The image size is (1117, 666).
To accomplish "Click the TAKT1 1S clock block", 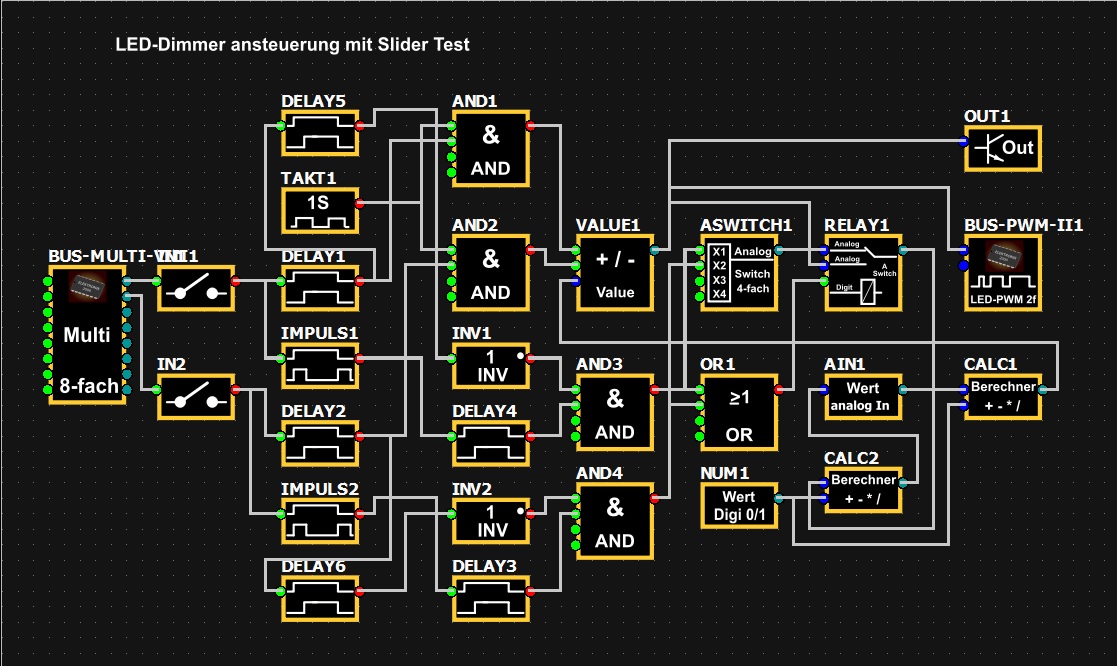I will (319, 210).
